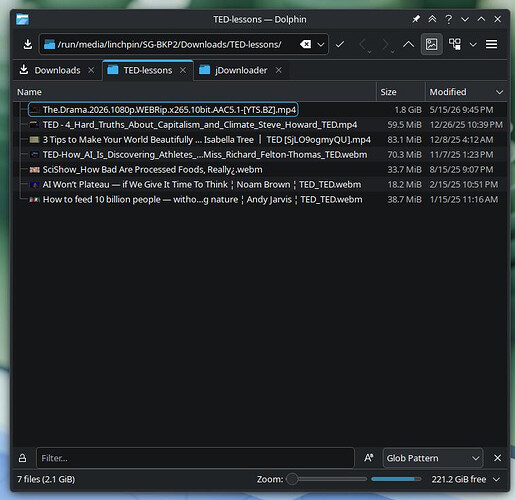
Task: Close the TED-lessons tab
Action: click(x=183, y=70)
